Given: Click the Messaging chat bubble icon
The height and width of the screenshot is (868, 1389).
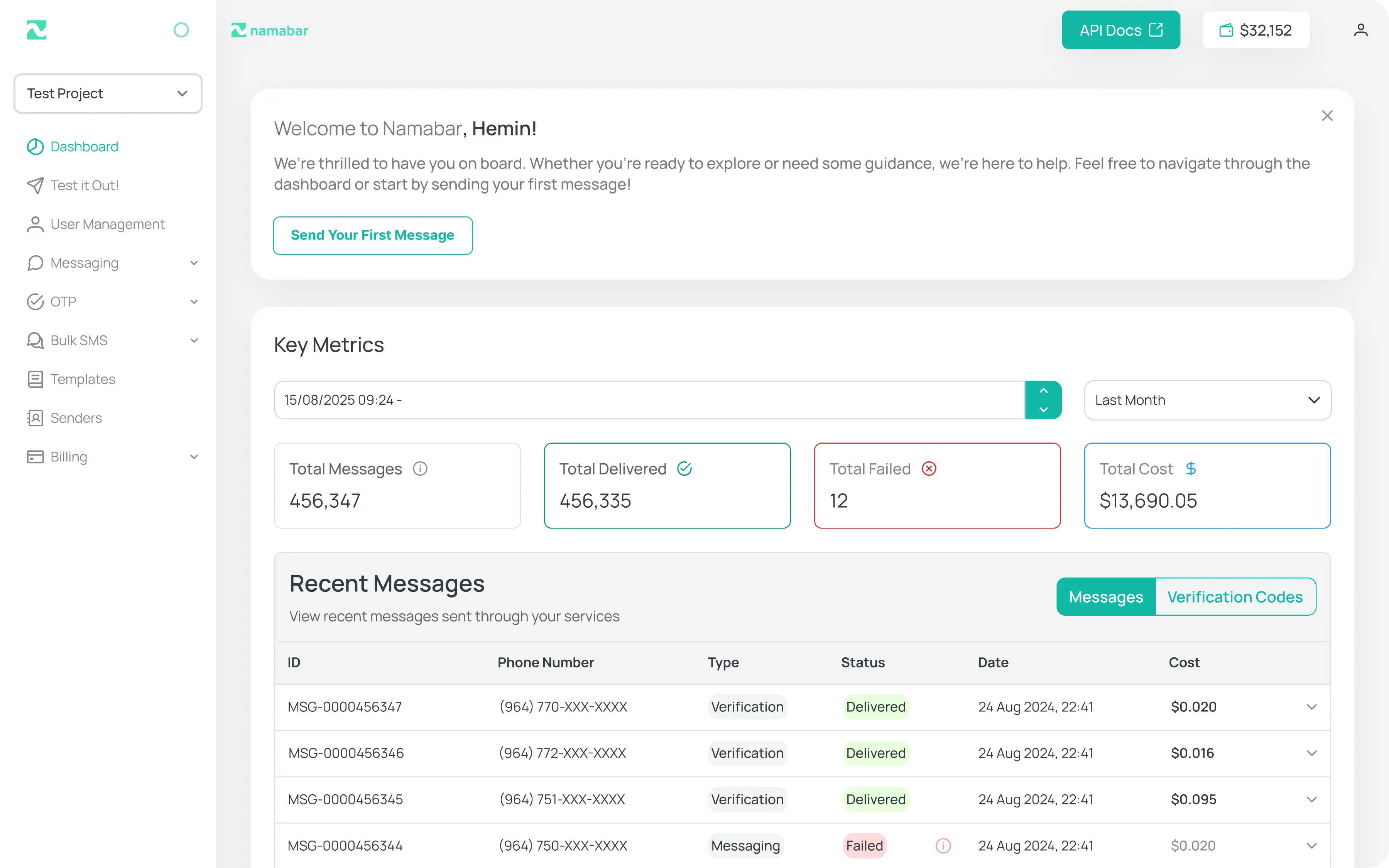Looking at the screenshot, I should (x=35, y=263).
